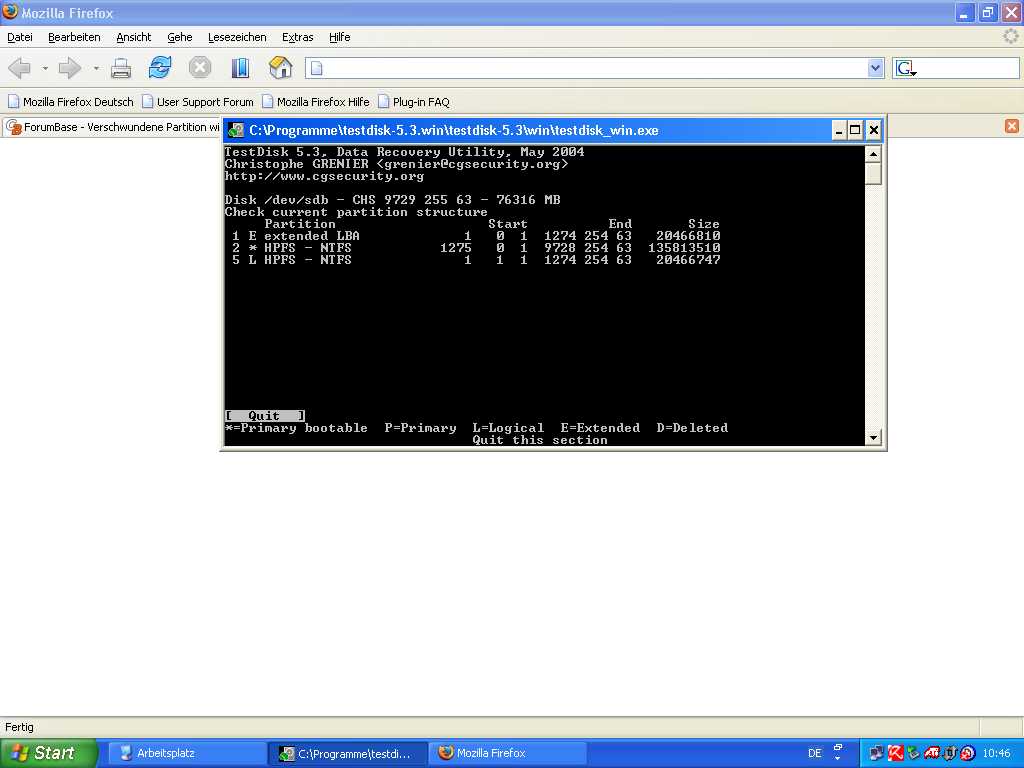1024x768 pixels.
Task: Maximize the TestDisk console window
Action: tap(855, 130)
